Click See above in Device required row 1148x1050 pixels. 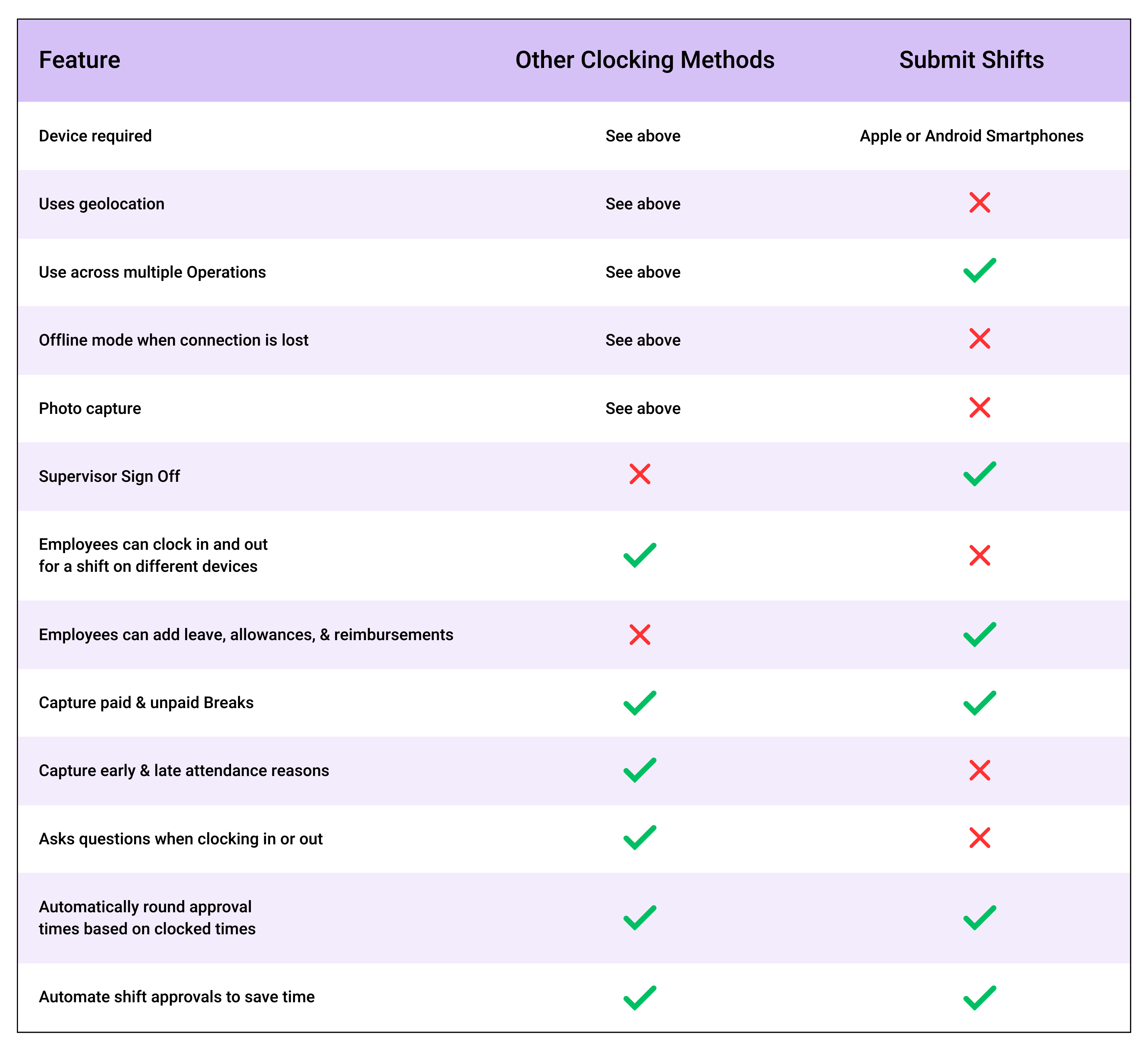[x=643, y=136]
